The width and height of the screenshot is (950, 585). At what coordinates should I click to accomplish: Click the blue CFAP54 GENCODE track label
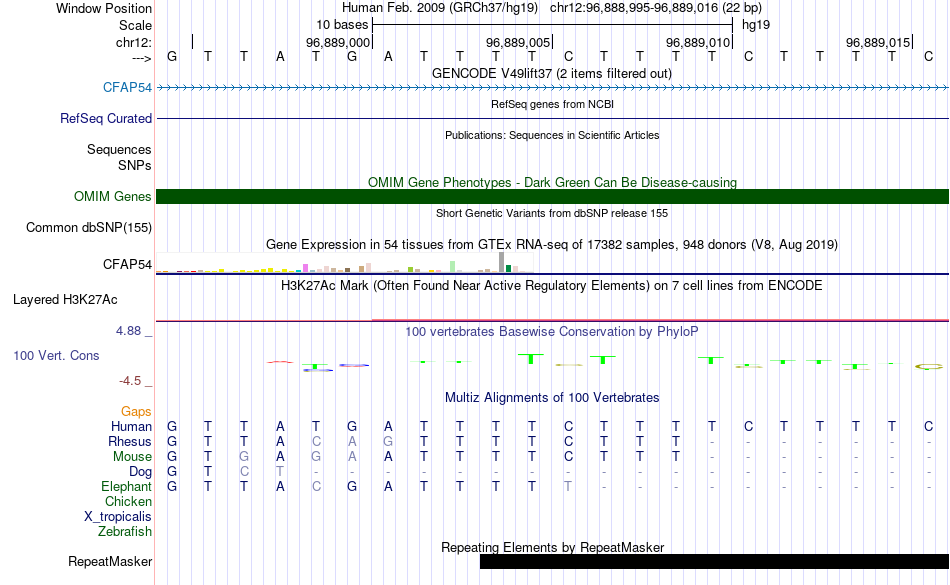(x=127, y=87)
